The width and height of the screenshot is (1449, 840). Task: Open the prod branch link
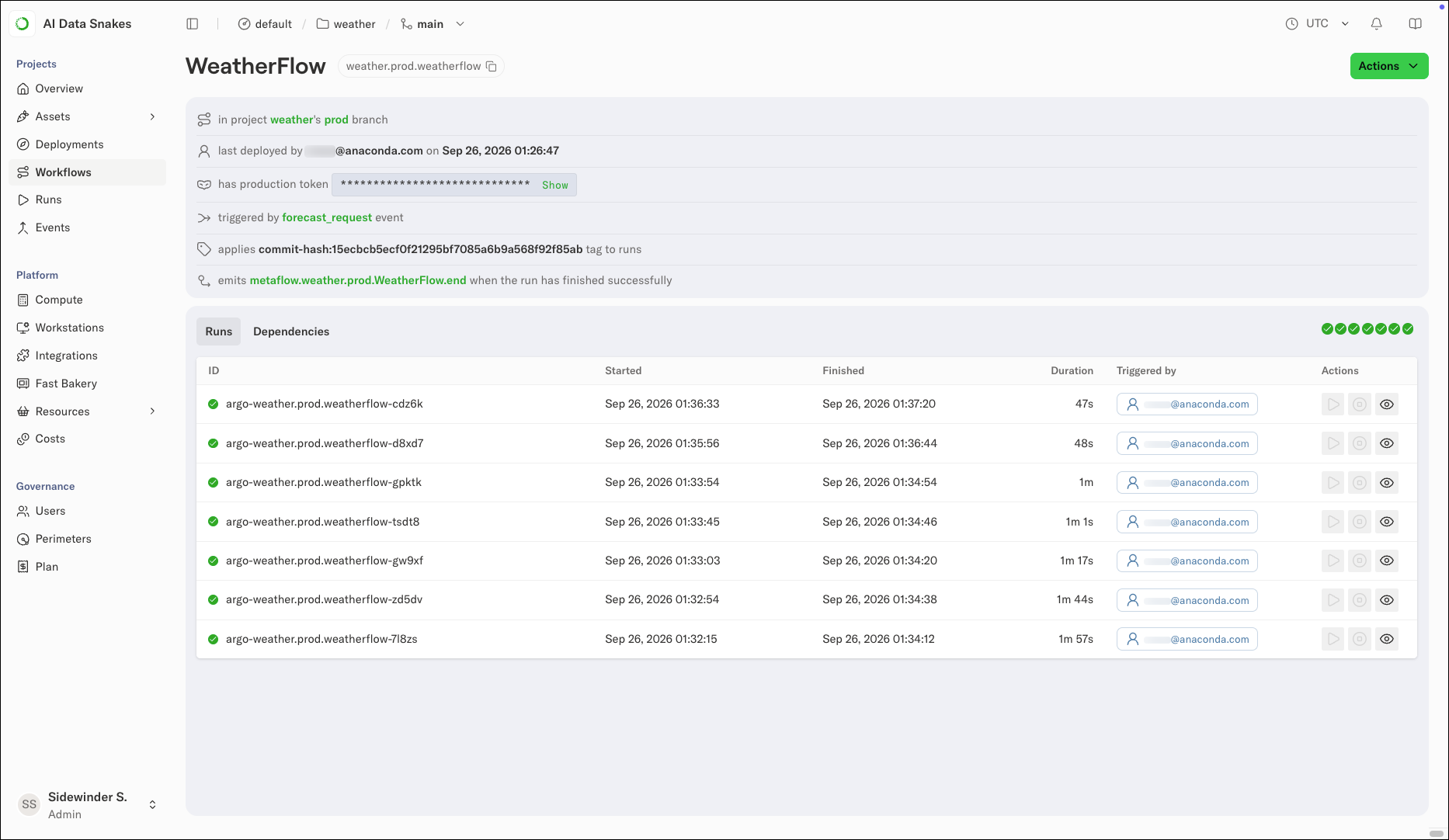(336, 120)
